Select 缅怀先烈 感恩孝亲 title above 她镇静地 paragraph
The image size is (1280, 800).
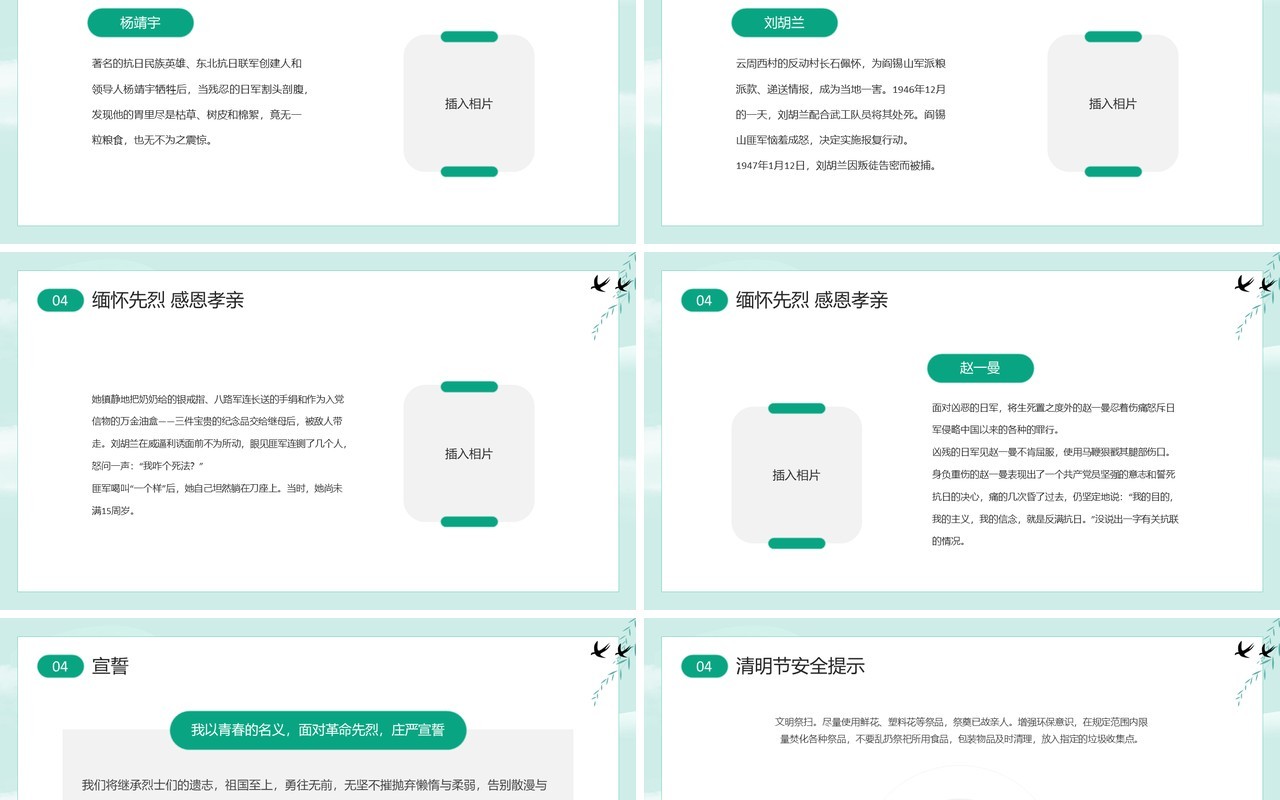[168, 300]
